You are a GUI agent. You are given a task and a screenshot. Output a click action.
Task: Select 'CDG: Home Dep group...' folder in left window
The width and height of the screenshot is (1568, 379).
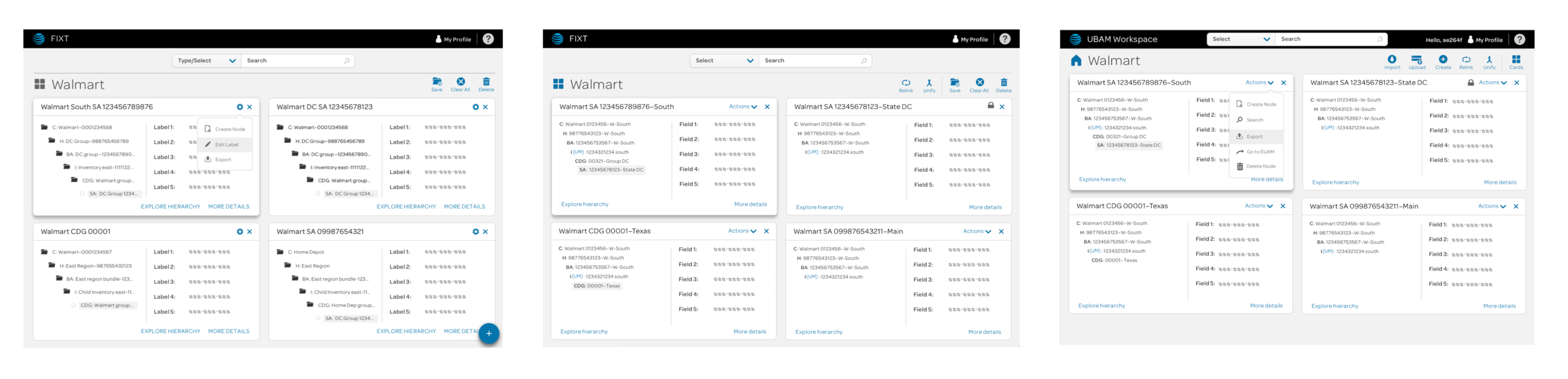(x=341, y=306)
